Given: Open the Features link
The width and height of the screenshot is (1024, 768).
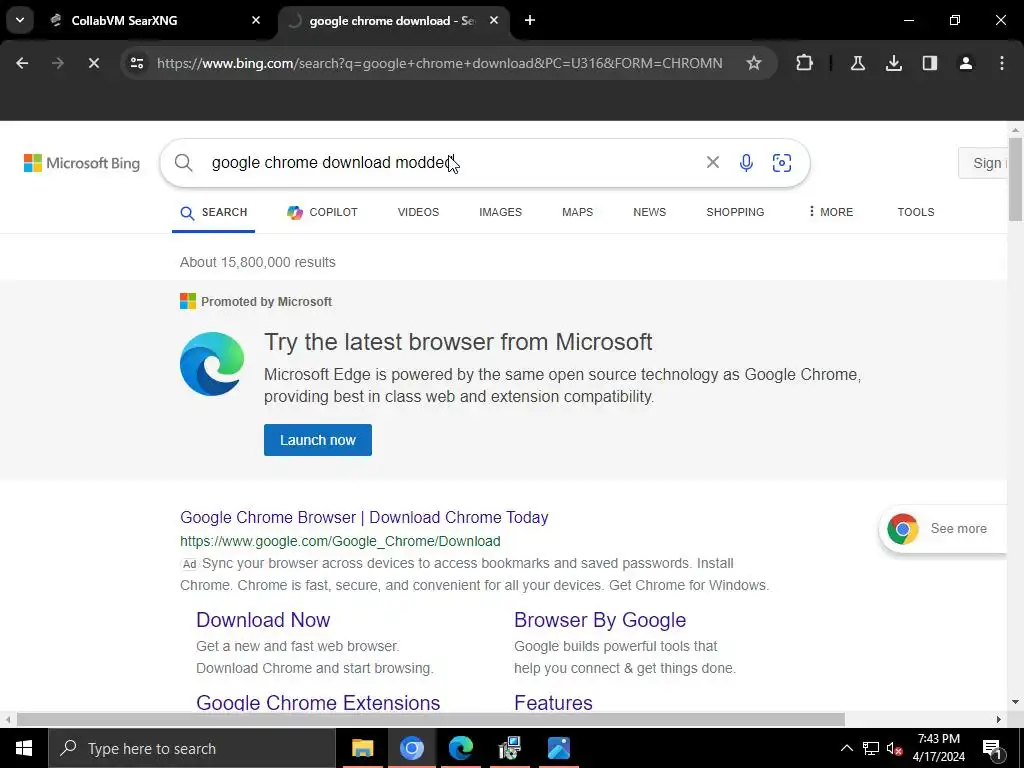Looking at the screenshot, I should (553, 702).
